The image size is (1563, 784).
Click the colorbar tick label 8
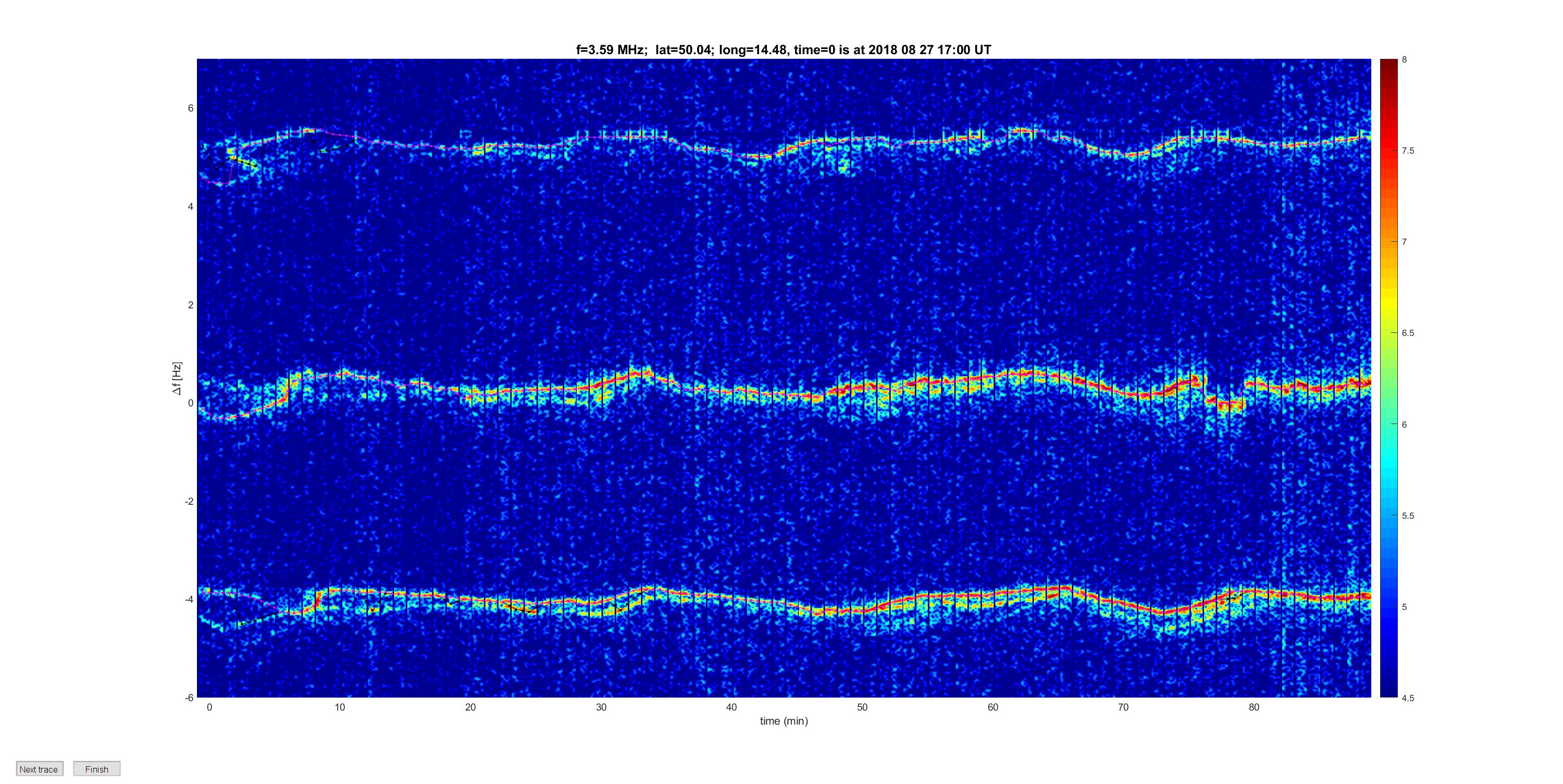pyautogui.click(x=1404, y=59)
